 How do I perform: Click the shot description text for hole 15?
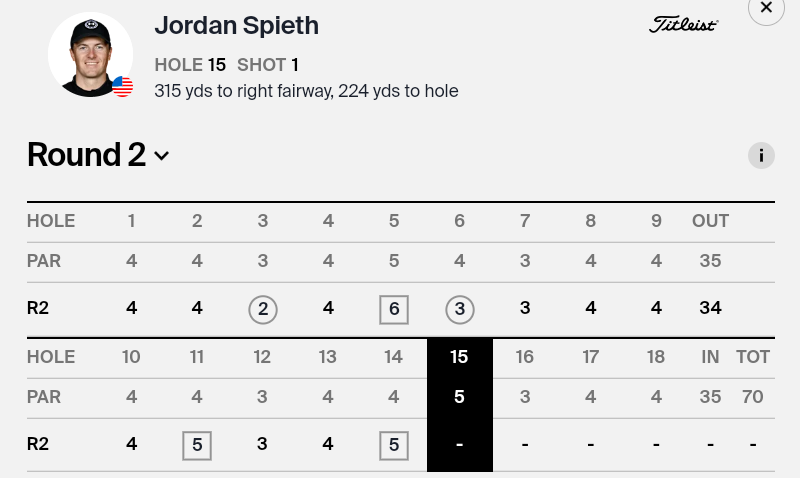[306, 91]
